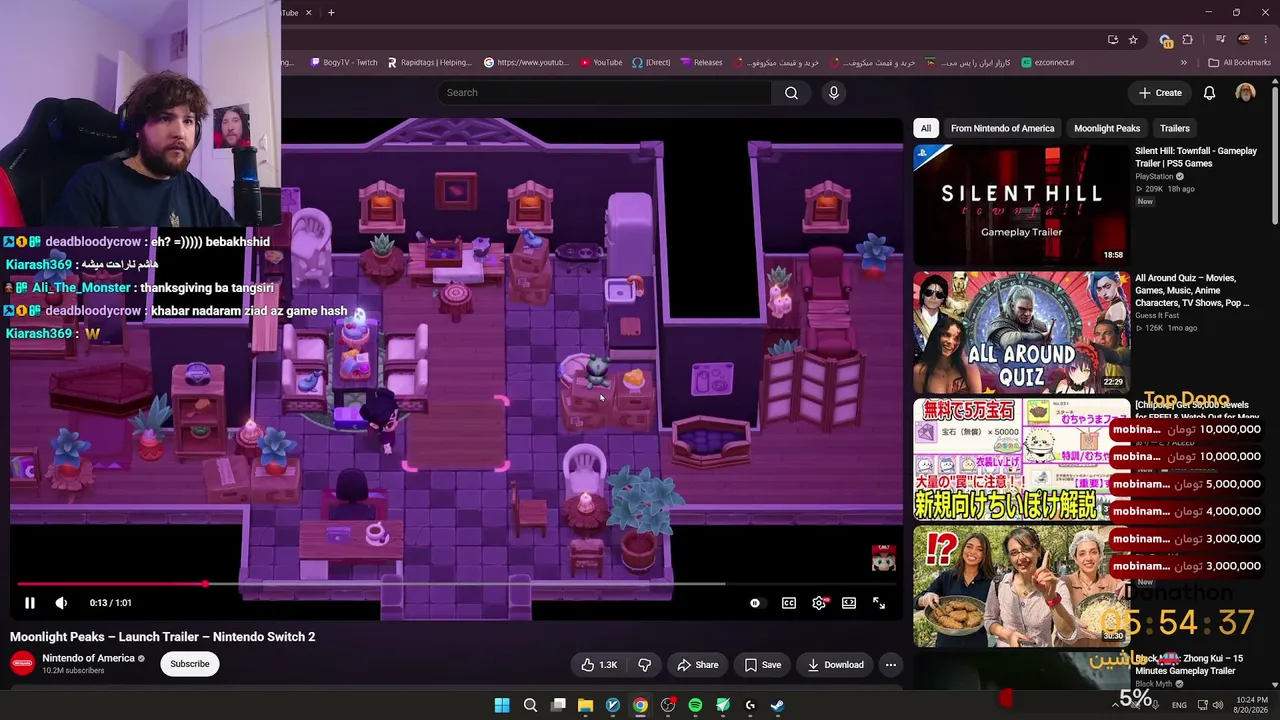
Task: Open the All Around Quiz video thumbnail
Action: pos(1021,331)
